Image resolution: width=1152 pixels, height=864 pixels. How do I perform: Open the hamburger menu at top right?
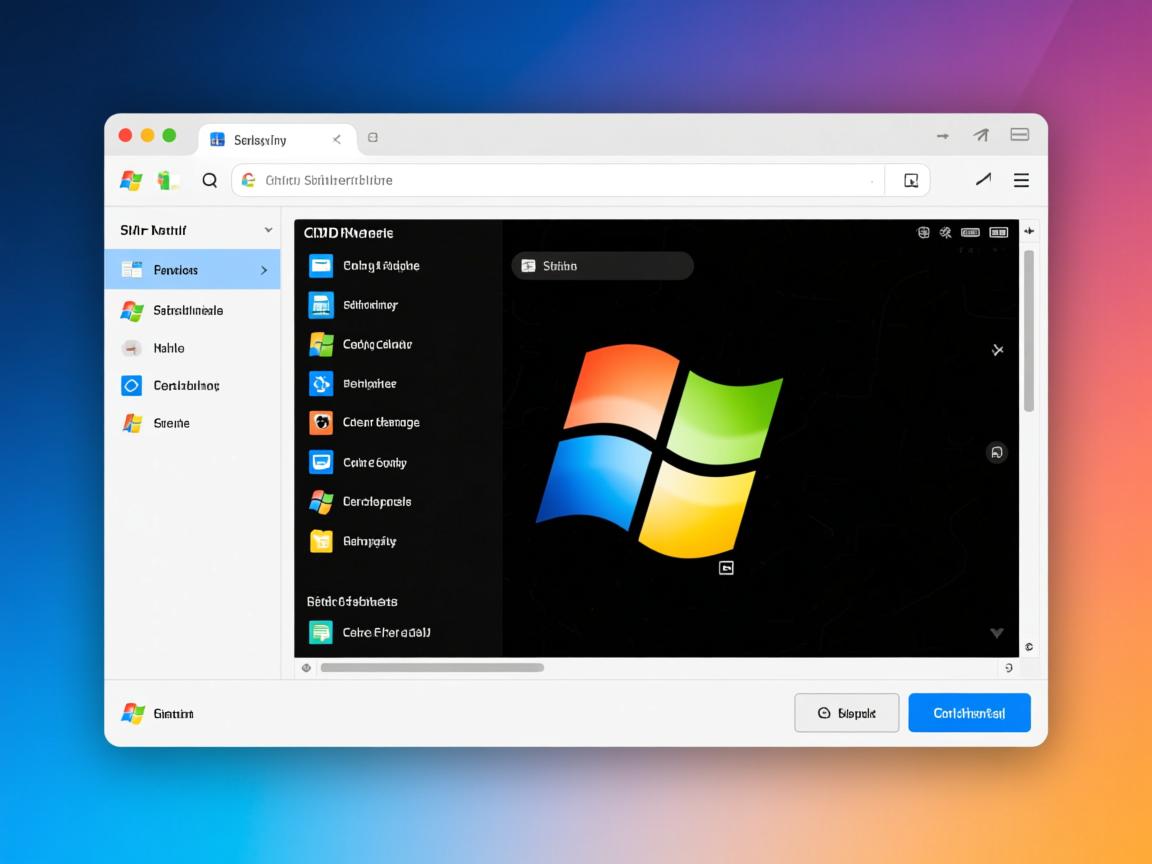tap(1021, 180)
